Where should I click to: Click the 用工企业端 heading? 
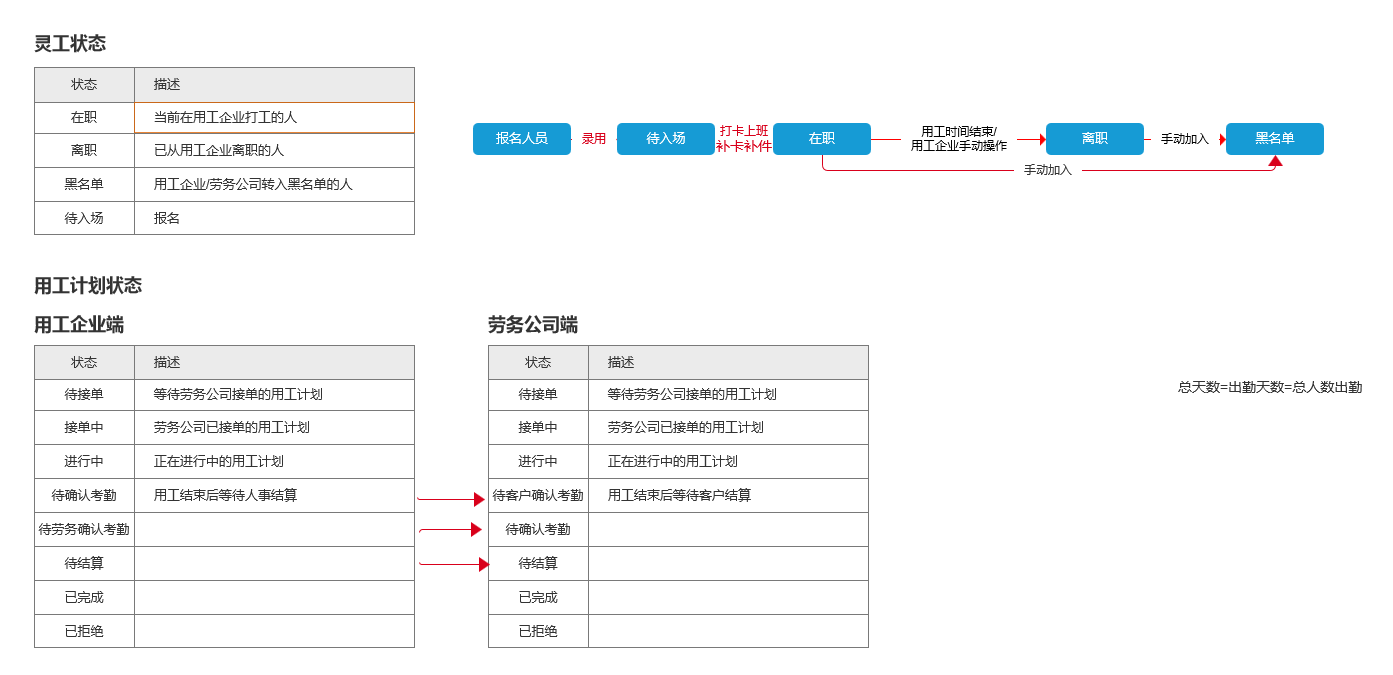pyautogui.click(x=79, y=324)
